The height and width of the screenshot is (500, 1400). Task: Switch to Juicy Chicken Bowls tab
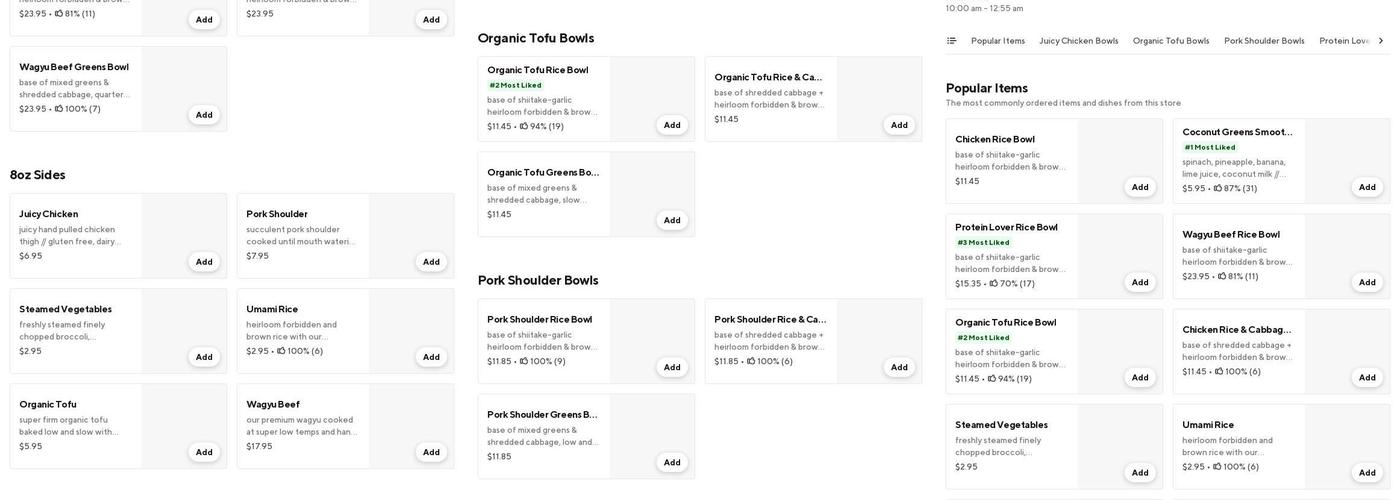(1078, 41)
